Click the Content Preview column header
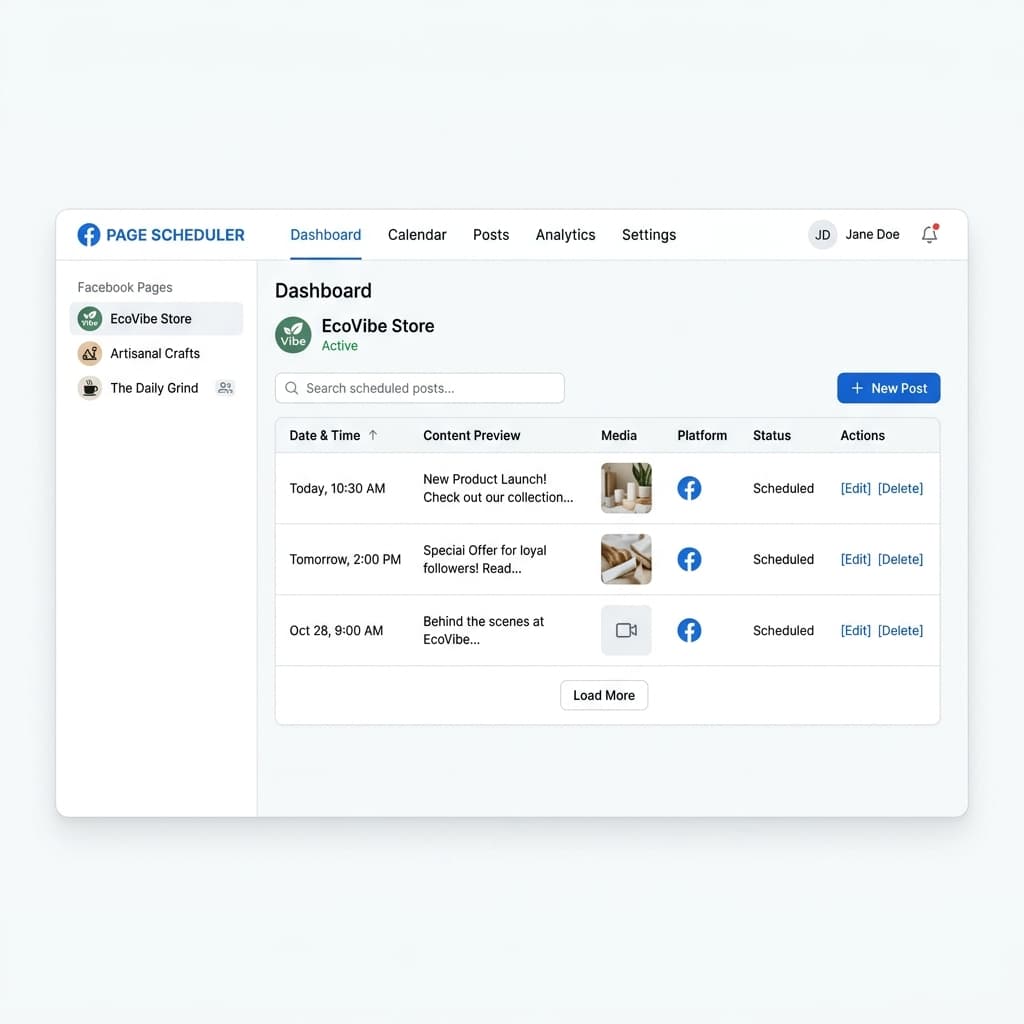 pyautogui.click(x=472, y=435)
